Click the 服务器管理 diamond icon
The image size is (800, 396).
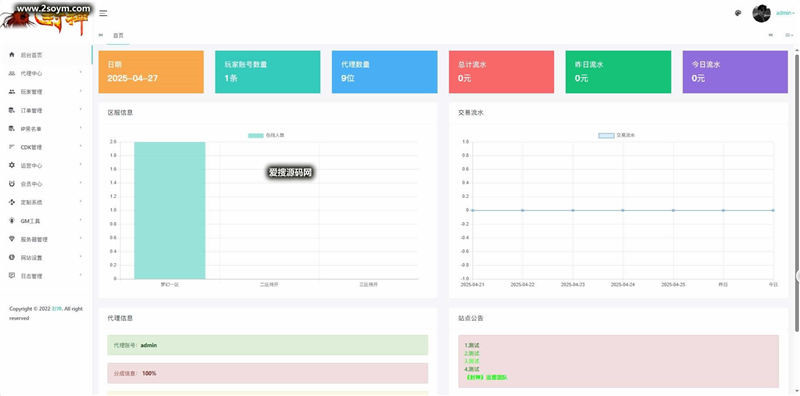tap(12, 239)
